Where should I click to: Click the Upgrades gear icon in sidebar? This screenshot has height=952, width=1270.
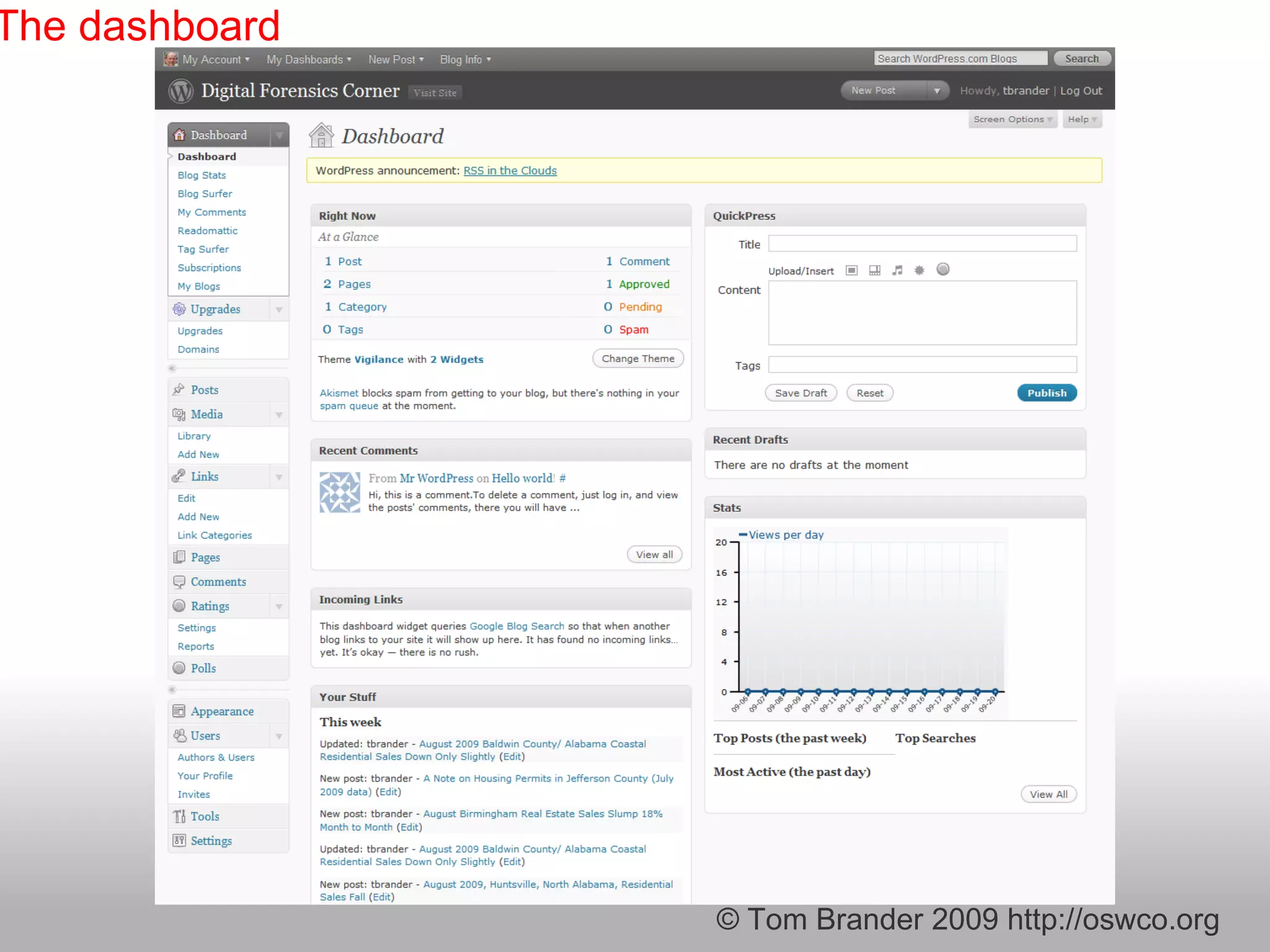(179, 309)
